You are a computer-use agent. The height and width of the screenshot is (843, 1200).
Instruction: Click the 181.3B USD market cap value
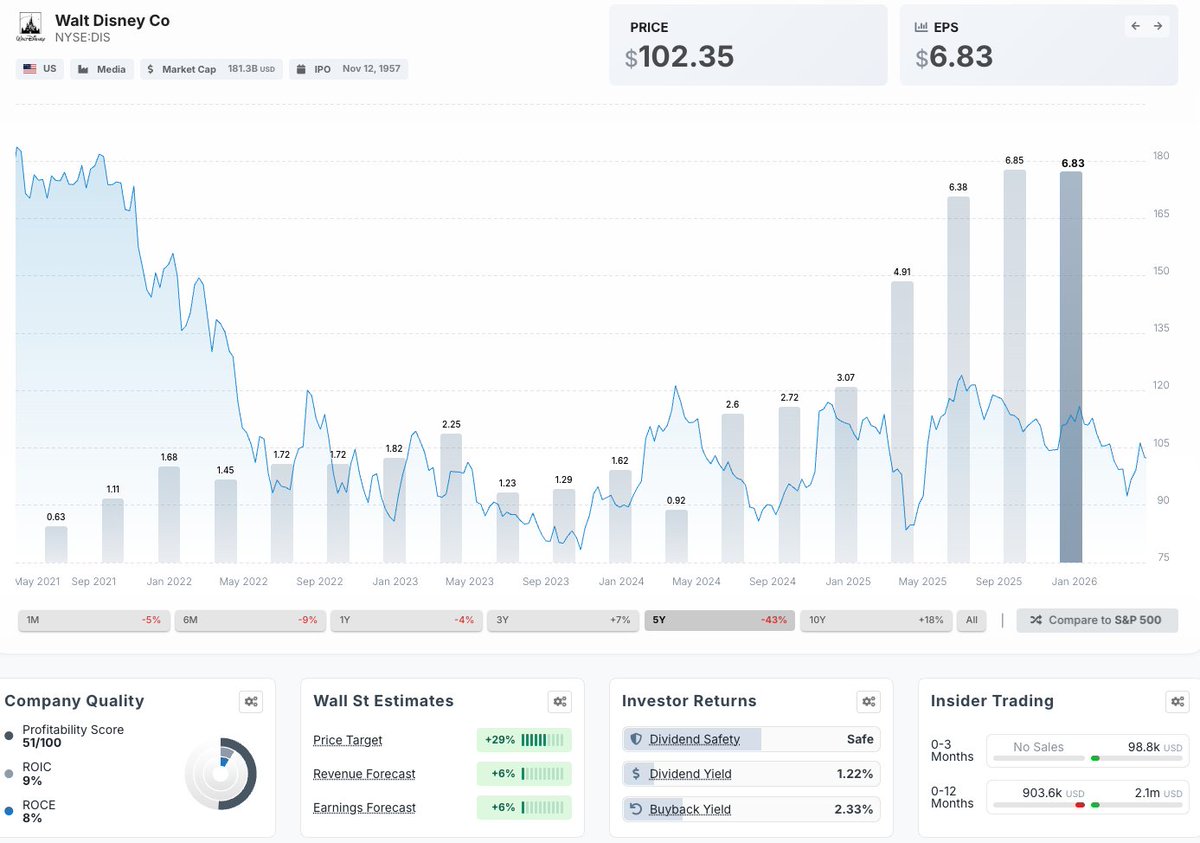[251, 70]
